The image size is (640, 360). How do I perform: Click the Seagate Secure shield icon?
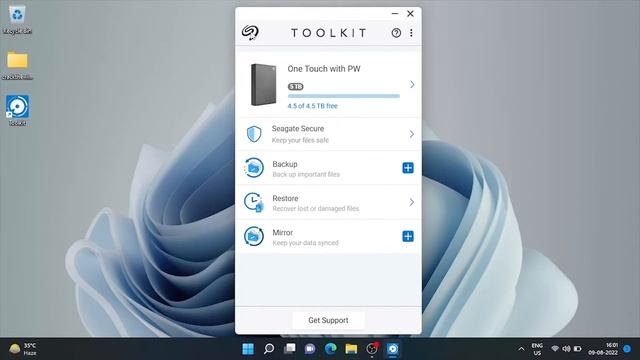[x=254, y=134]
